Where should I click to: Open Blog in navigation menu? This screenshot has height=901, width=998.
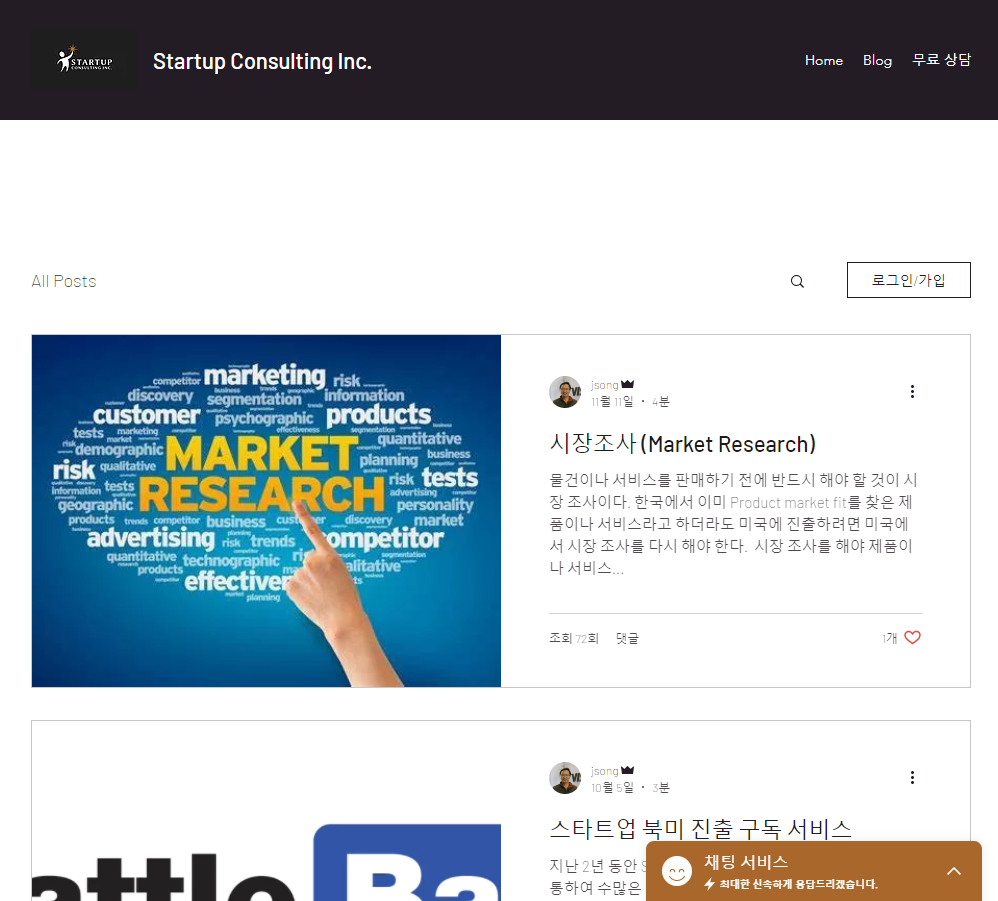[877, 60]
